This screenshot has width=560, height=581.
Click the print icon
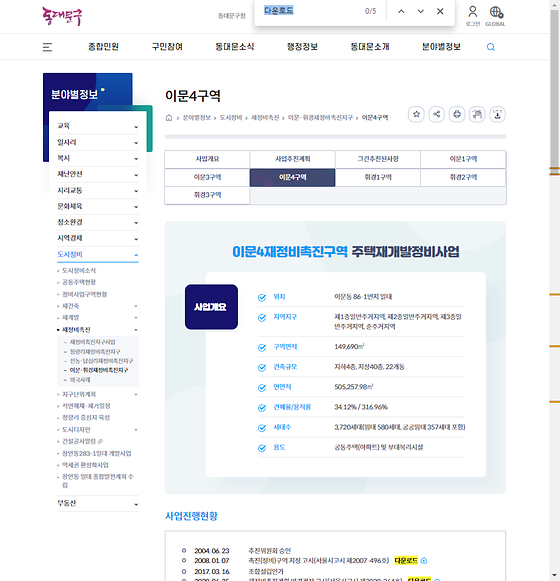[x=457, y=114]
